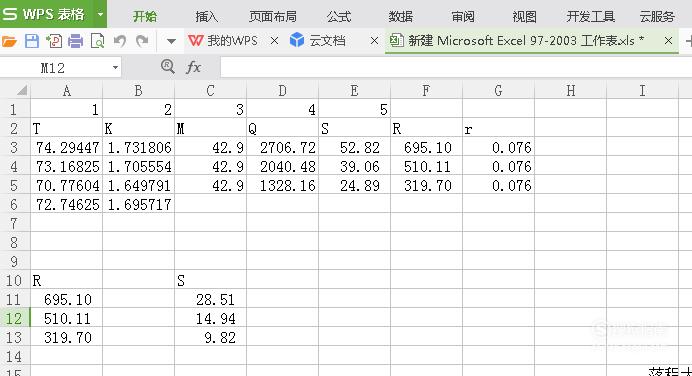Redo the last undone action

142,41
